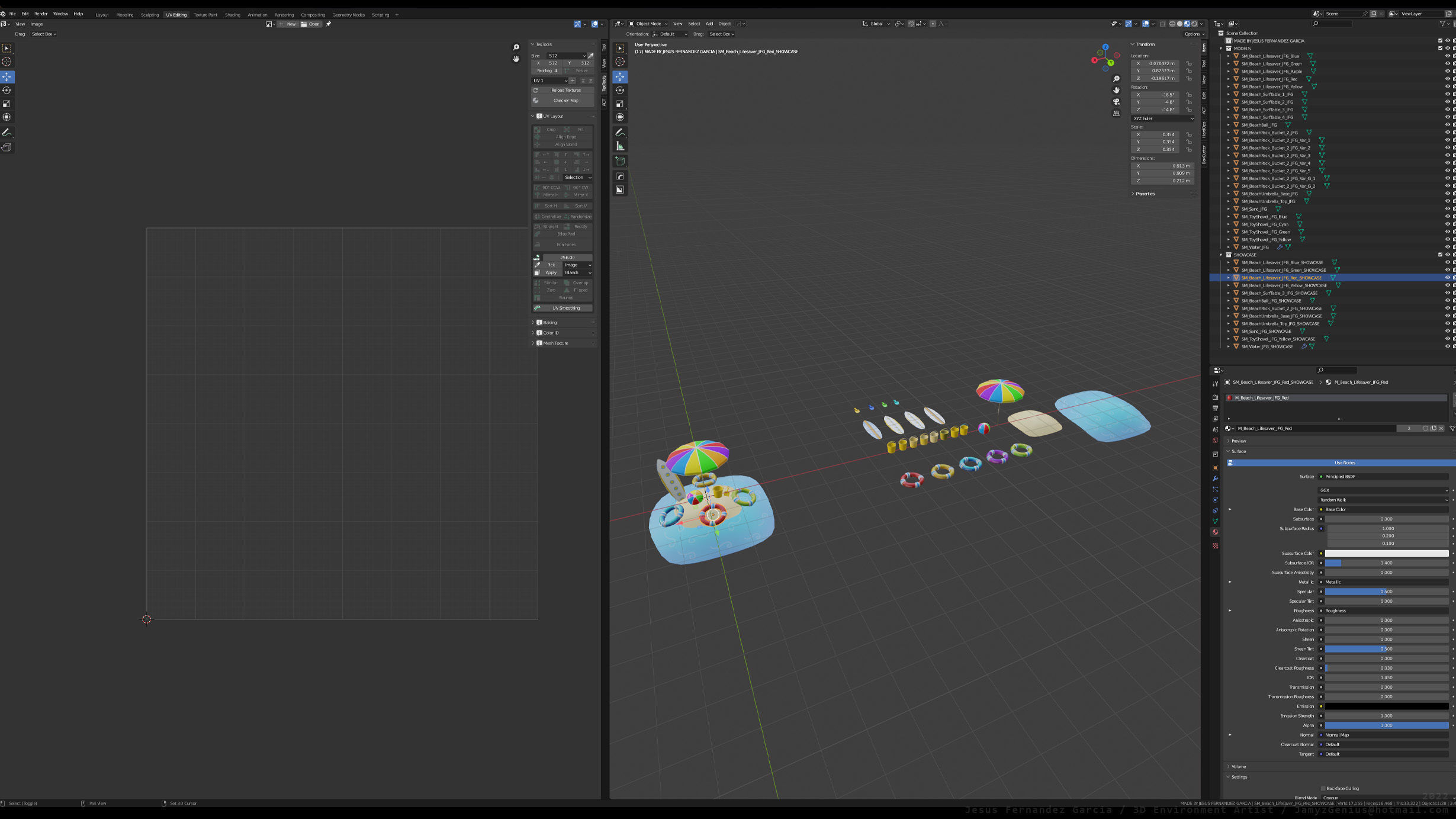Open the Object Mode dropdown
This screenshot has height=819, width=1456.
648,24
